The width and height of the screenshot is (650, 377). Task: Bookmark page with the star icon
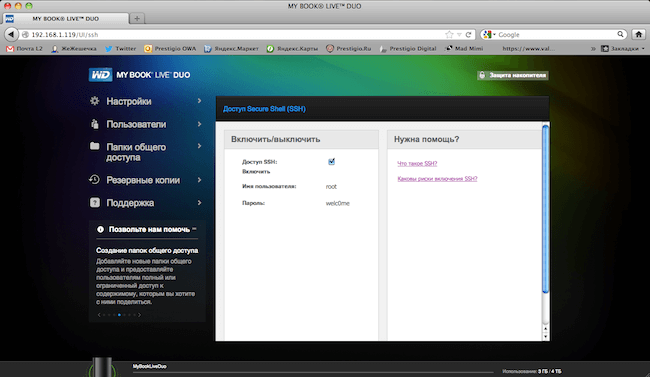[x=449, y=35]
